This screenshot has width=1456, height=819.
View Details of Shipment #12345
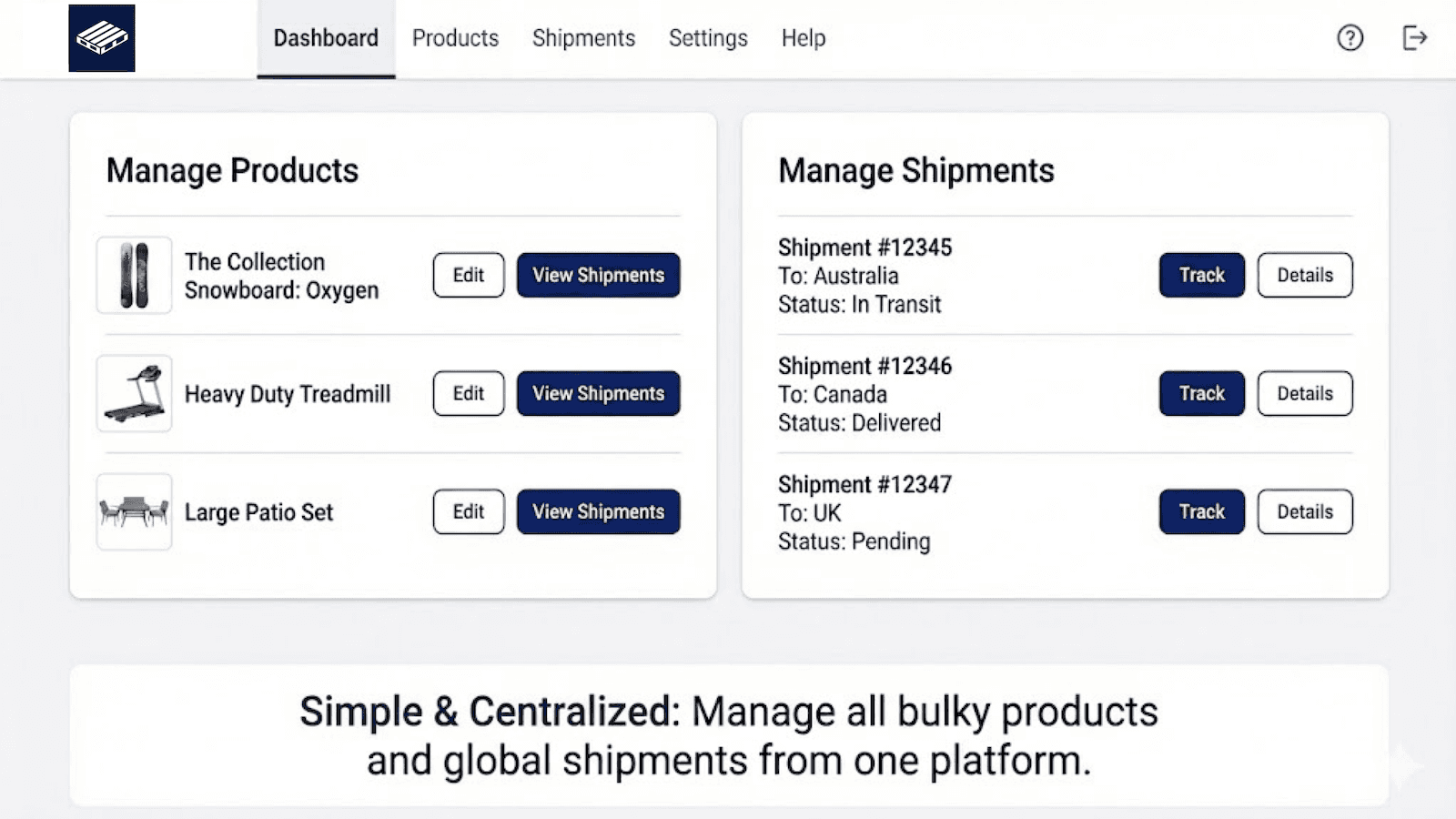coord(1305,275)
